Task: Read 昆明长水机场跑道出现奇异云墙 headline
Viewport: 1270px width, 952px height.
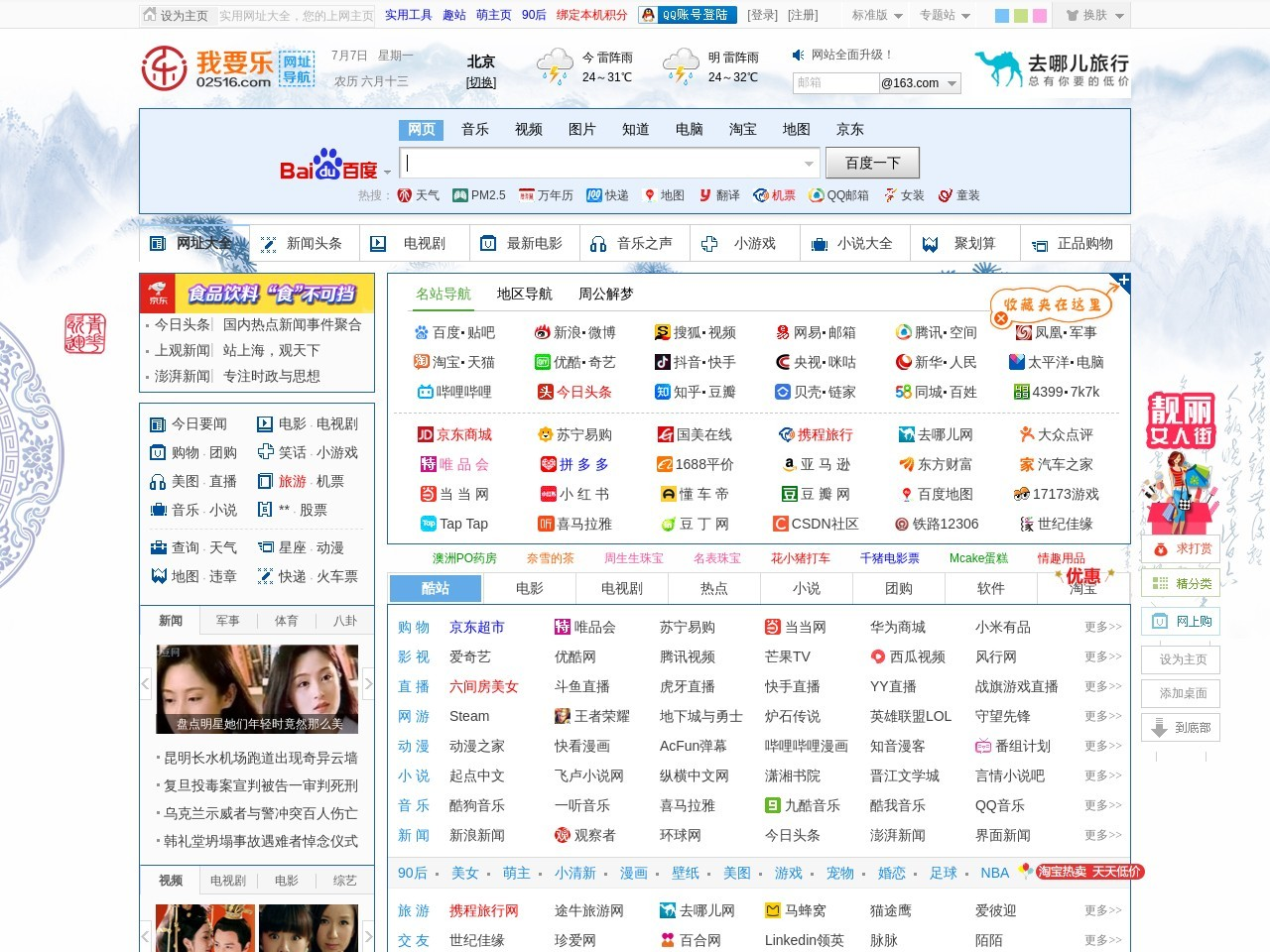Action: 261,758
